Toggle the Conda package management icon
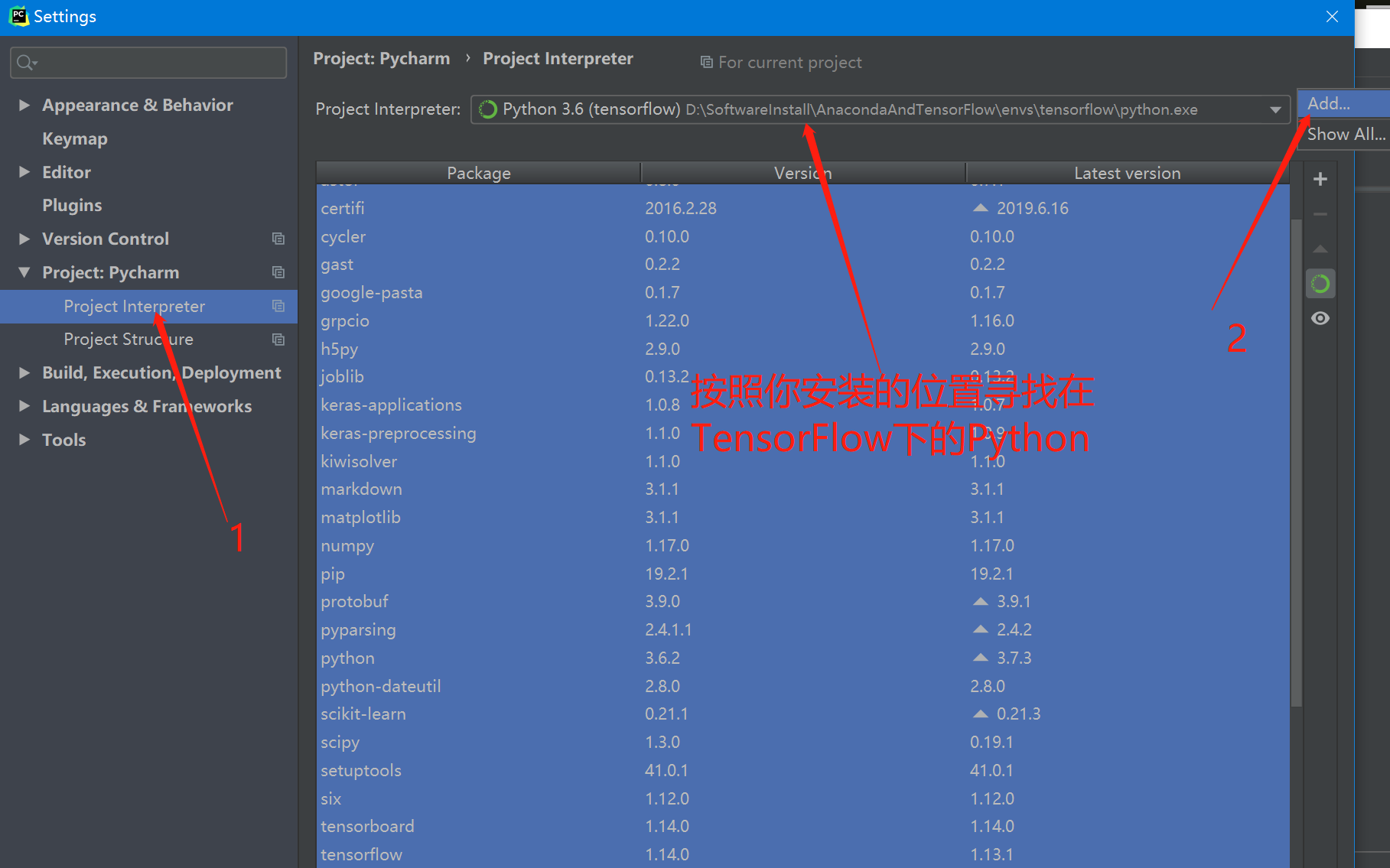 click(x=1320, y=284)
